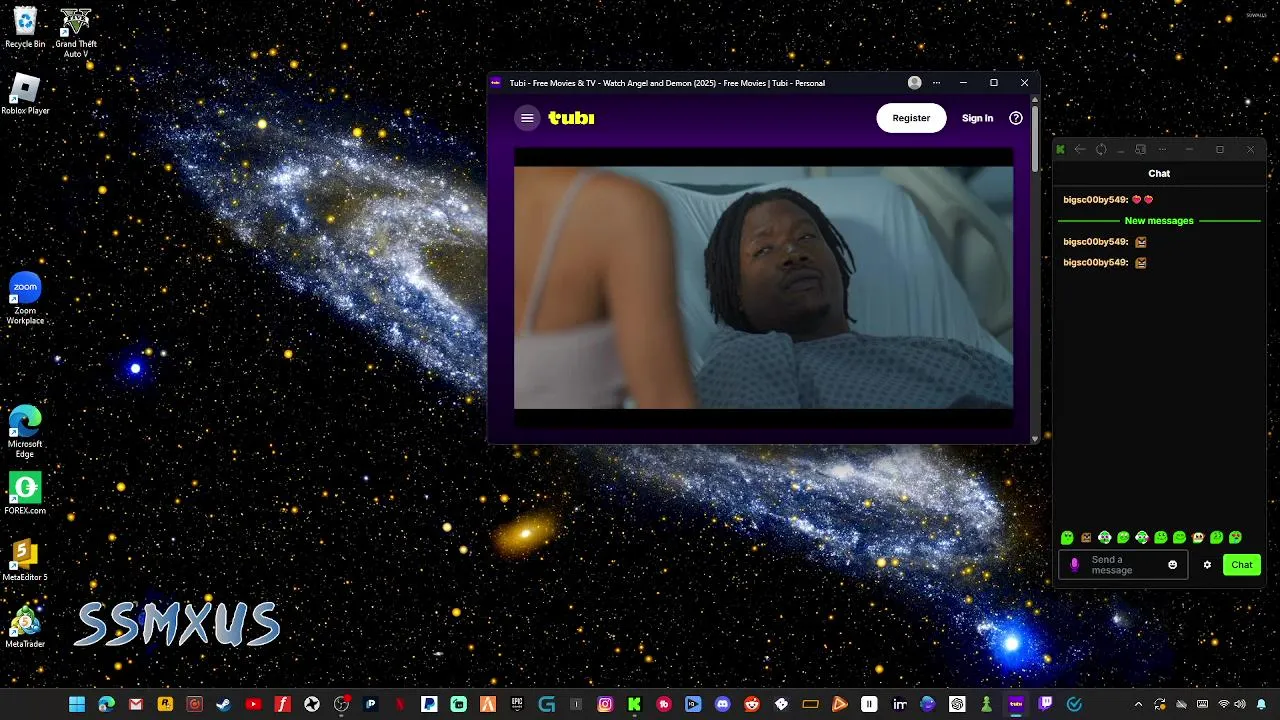
Task: Open Grand Theft Auto V desktop shortcut
Action: point(76,32)
